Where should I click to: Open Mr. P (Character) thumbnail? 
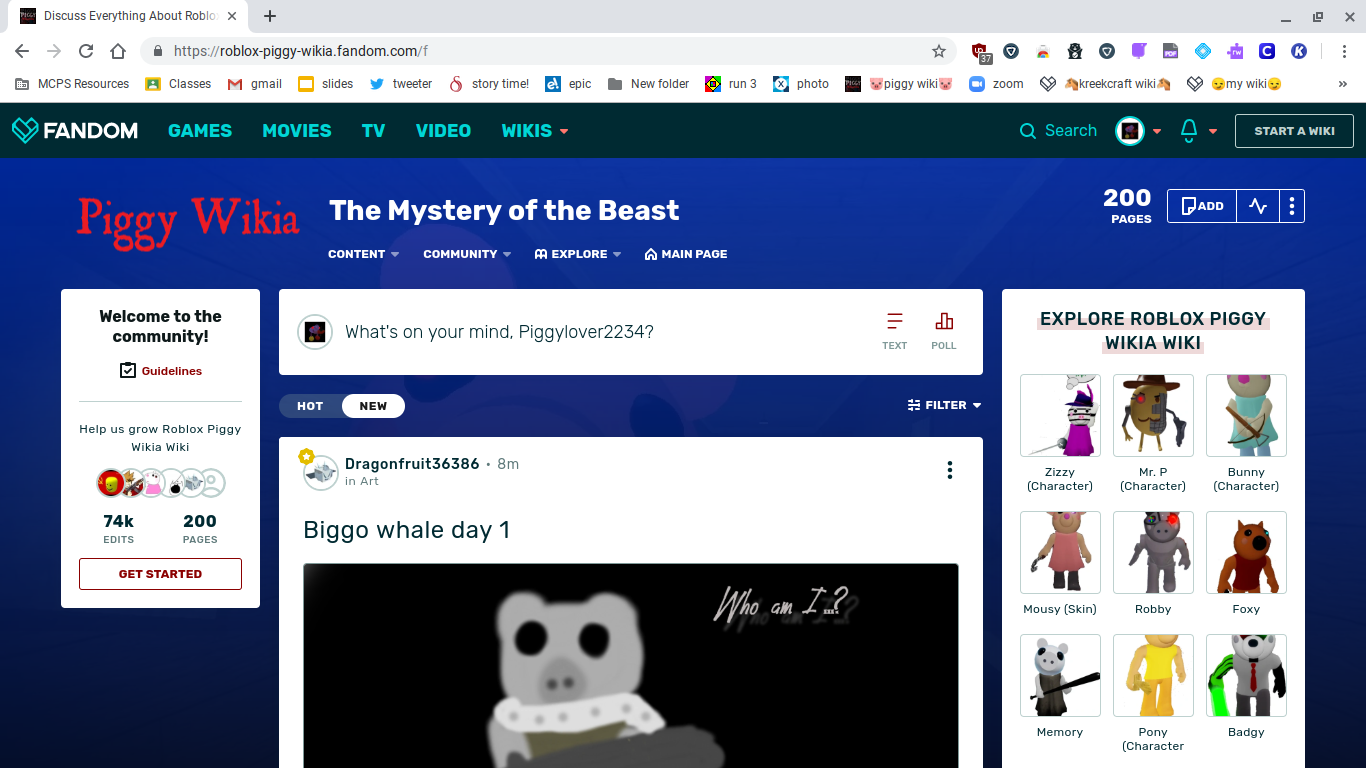1153,415
